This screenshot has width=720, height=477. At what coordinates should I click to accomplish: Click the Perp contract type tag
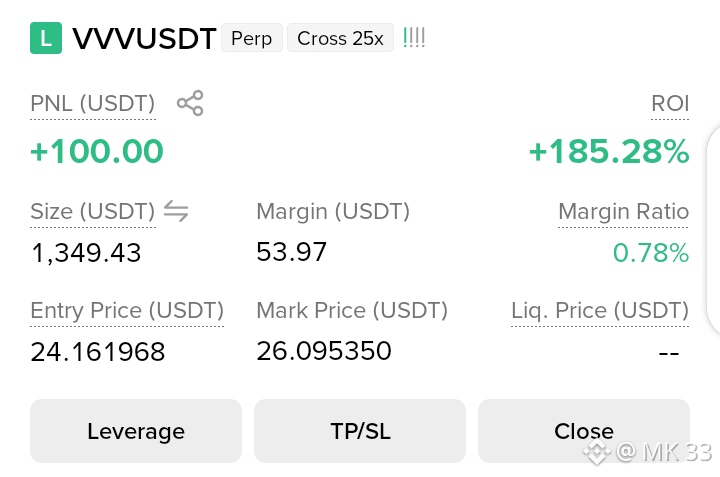click(x=252, y=38)
